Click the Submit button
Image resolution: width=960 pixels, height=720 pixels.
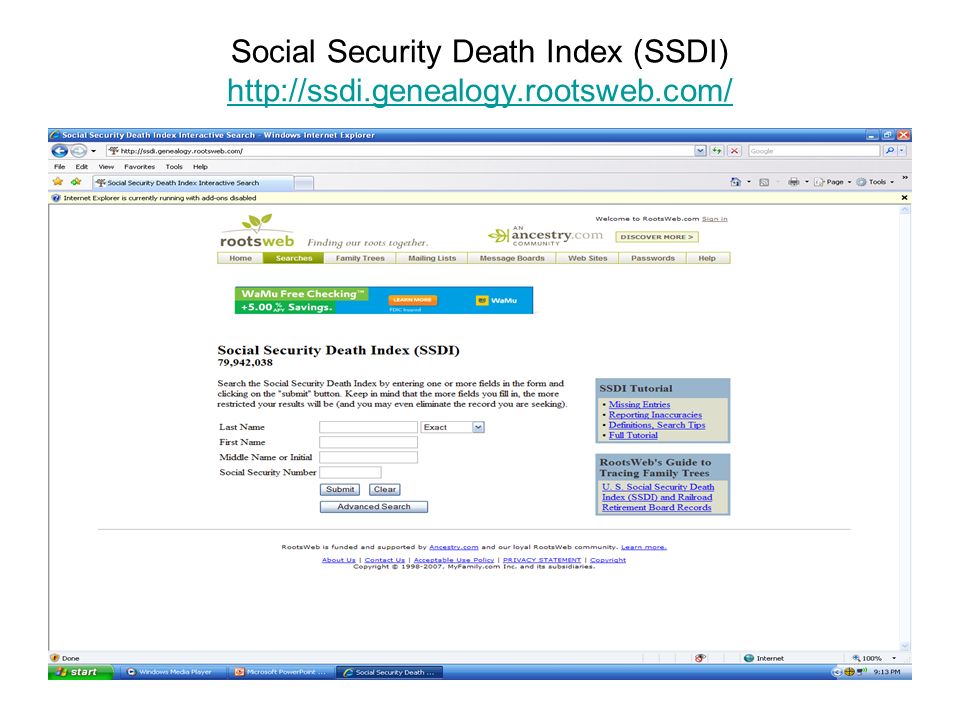(340, 490)
